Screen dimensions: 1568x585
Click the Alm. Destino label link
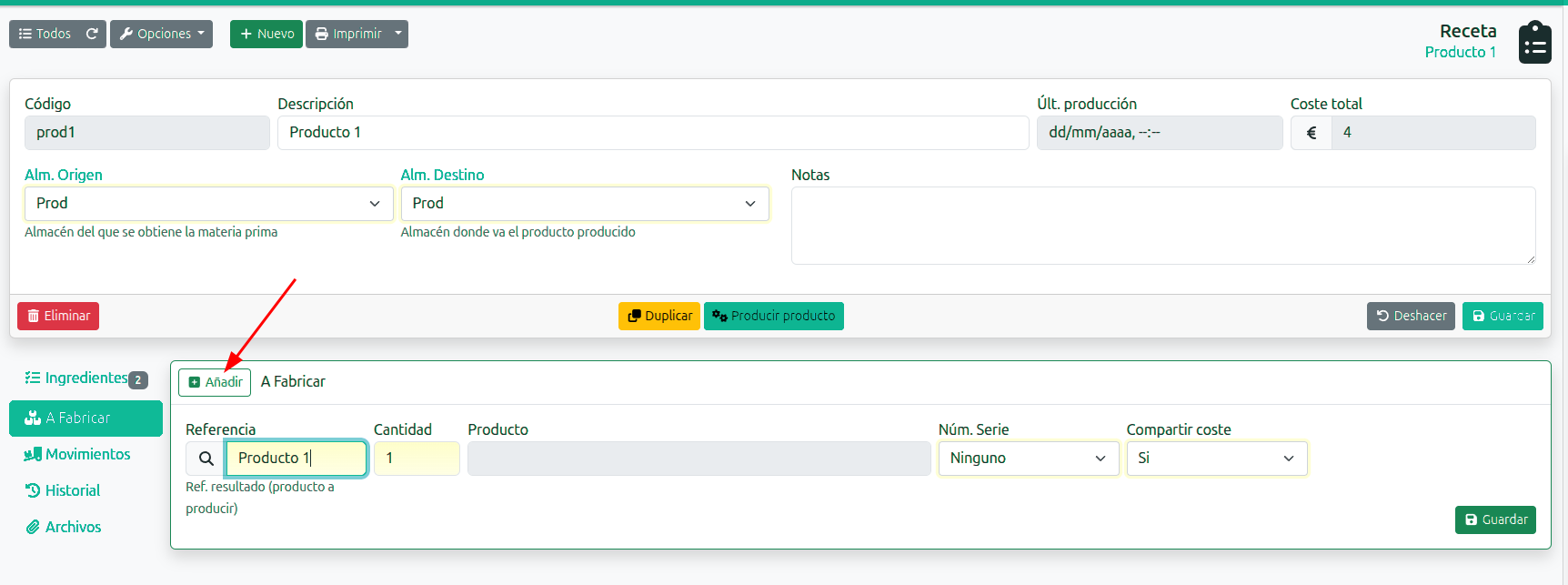coord(442,175)
